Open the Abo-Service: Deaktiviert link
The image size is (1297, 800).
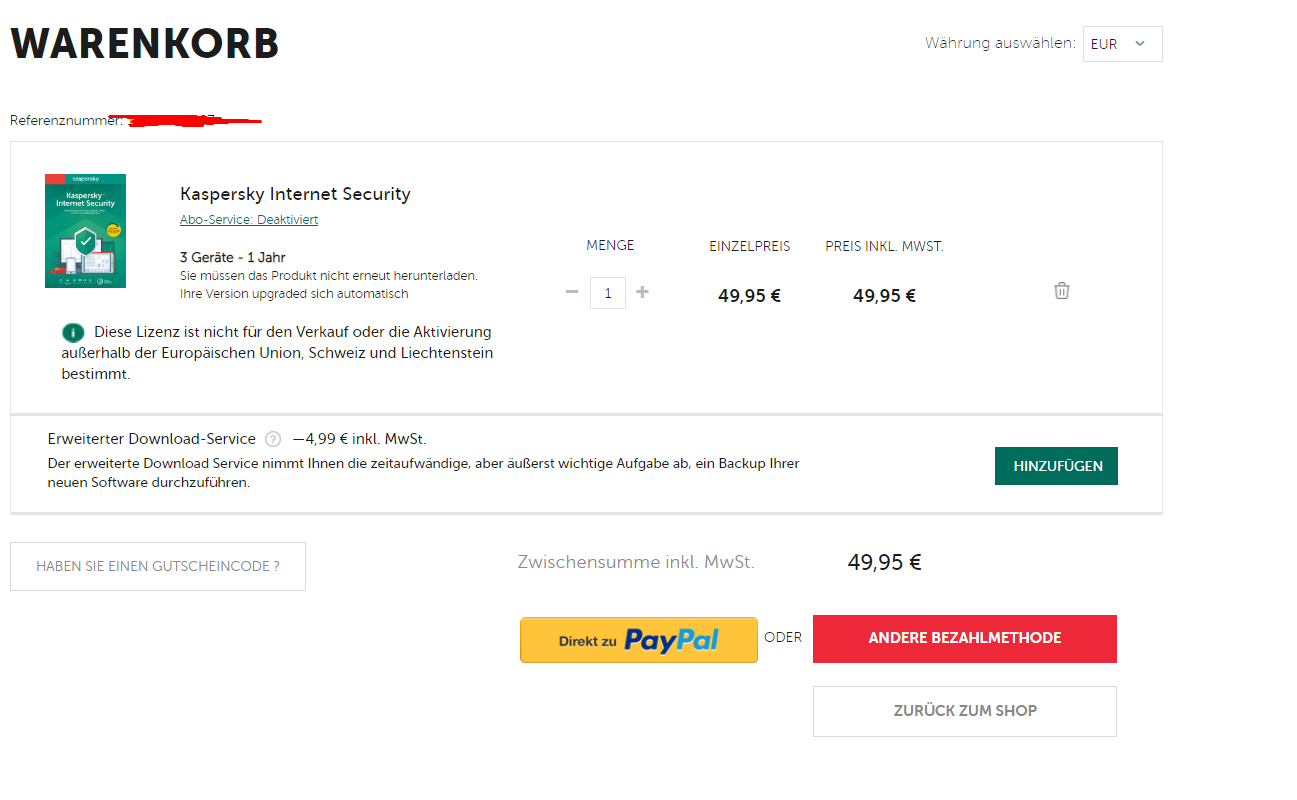(x=249, y=220)
